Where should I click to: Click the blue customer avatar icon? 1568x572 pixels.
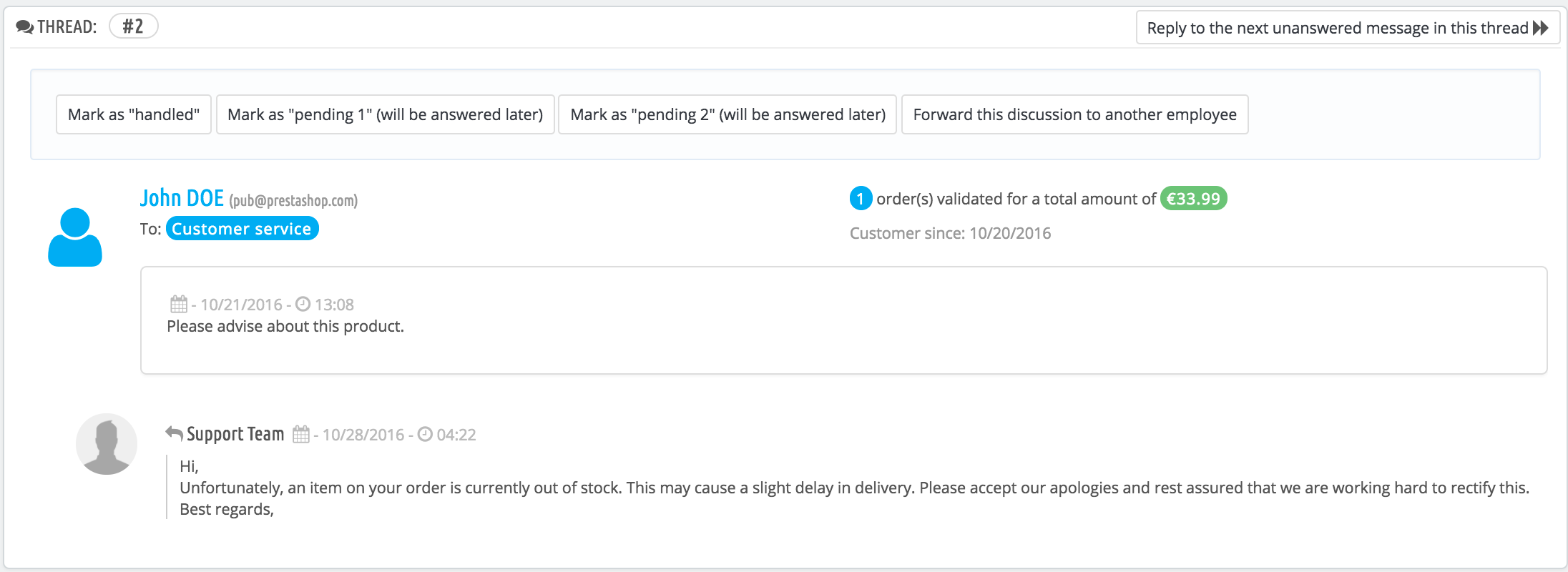click(75, 237)
